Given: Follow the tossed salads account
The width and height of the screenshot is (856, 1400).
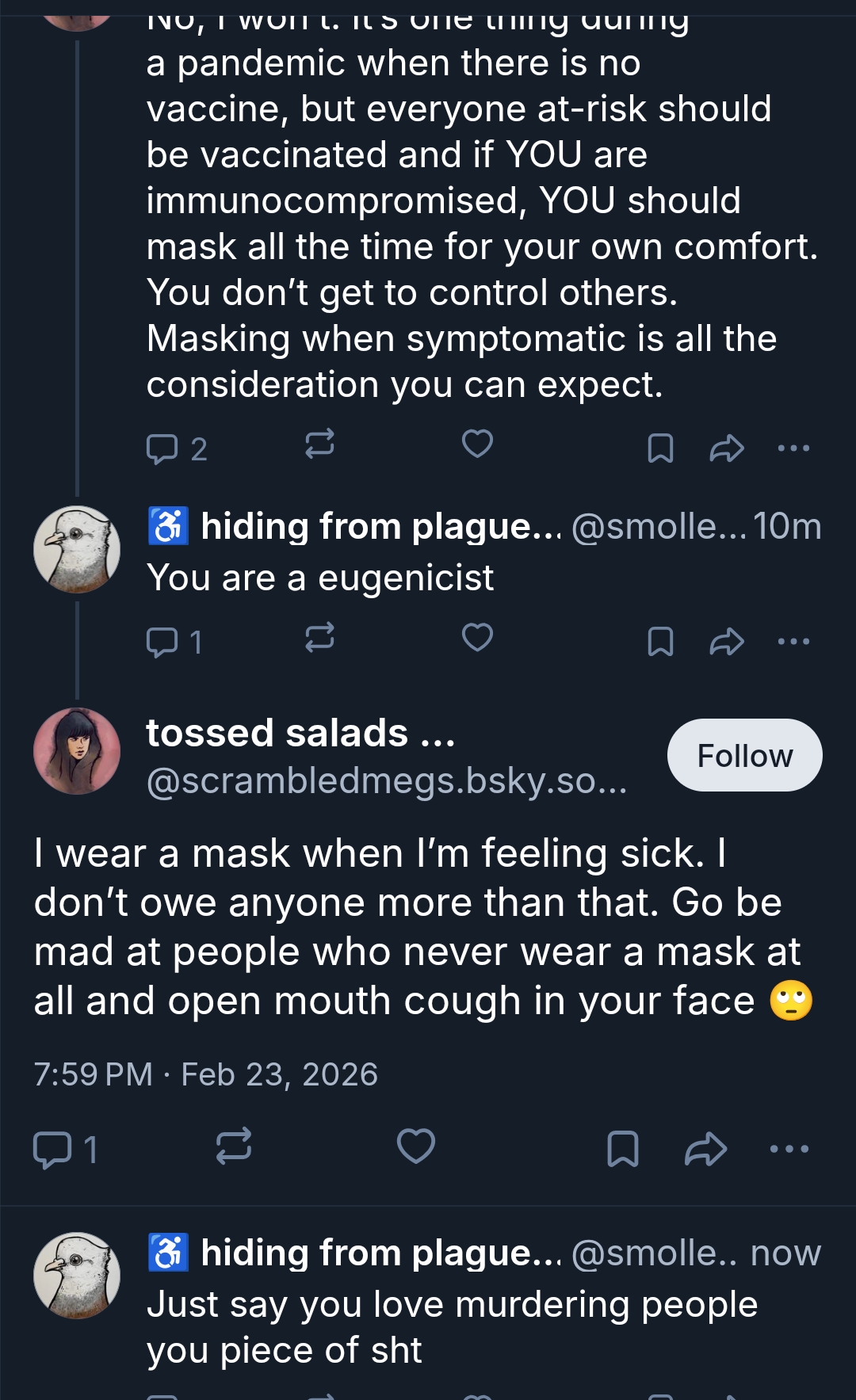Looking at the screenshot, I should pos(744,755).
